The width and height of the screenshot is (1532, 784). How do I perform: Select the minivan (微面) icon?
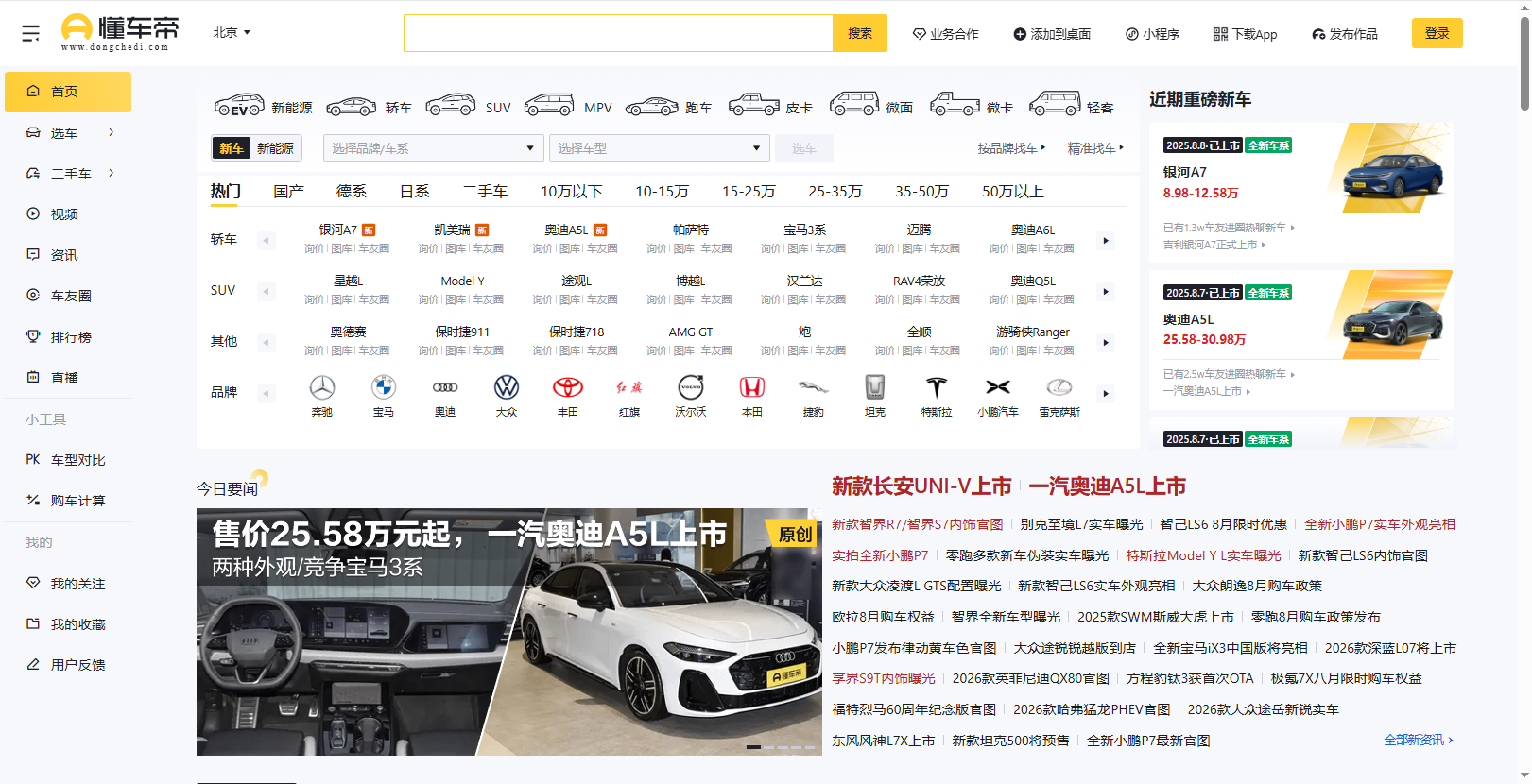click(x=854, y=104)
